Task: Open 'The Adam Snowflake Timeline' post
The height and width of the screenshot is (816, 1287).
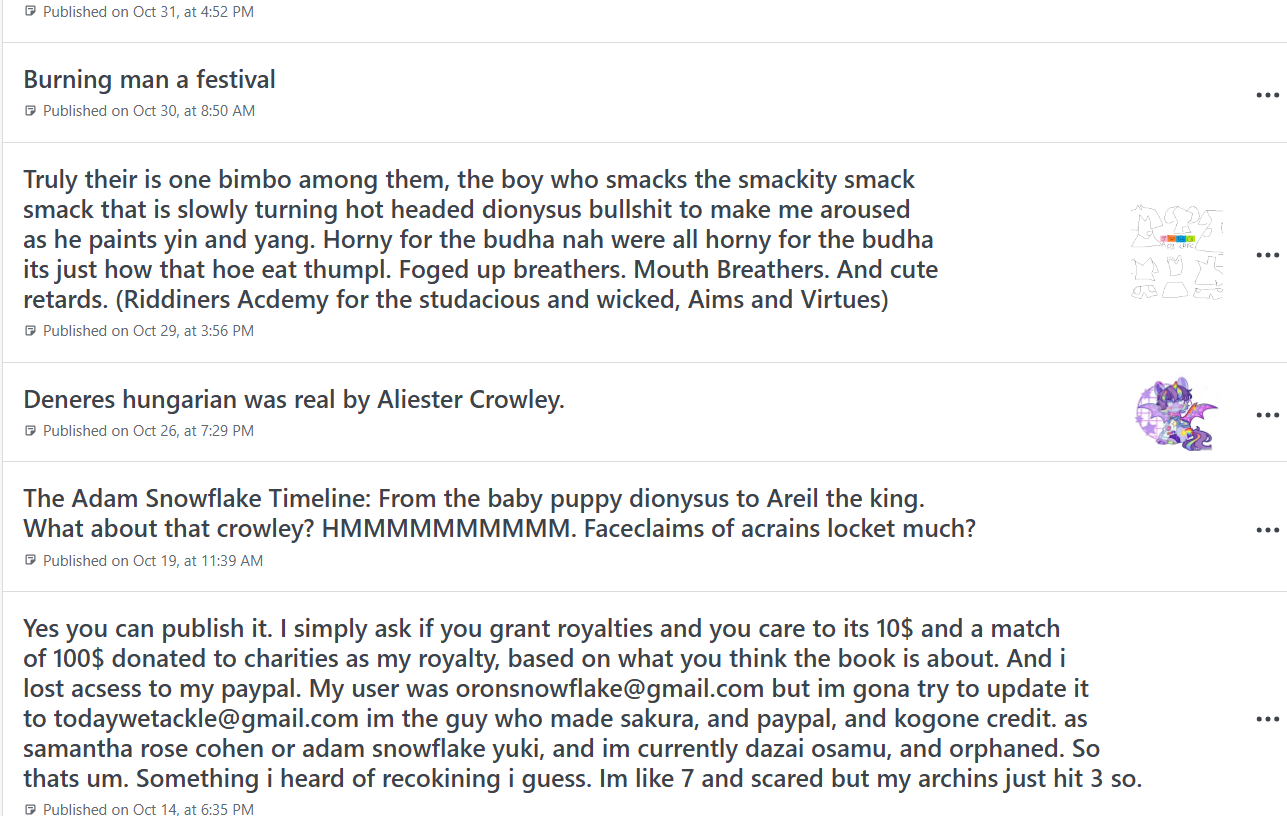Action: click(x=499, y=513)
